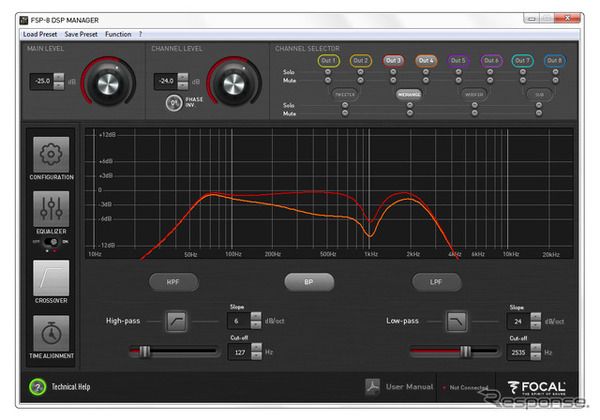Select the Out 5 channel
The image size is (600, 420).
pyautogui.click(x=458, y=60)
